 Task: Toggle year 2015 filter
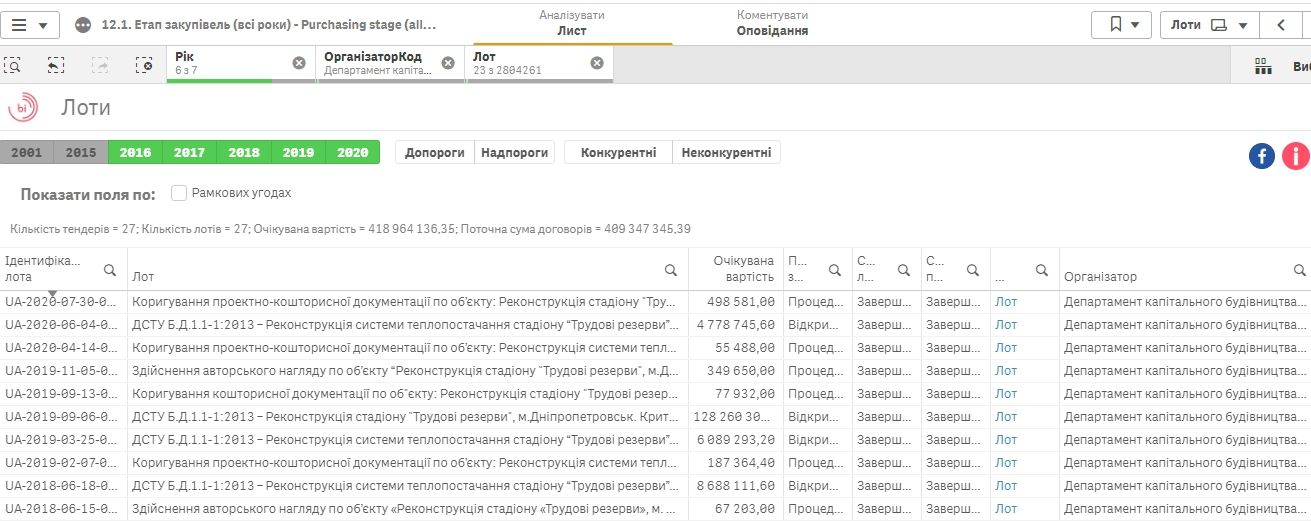coord(81,153)
